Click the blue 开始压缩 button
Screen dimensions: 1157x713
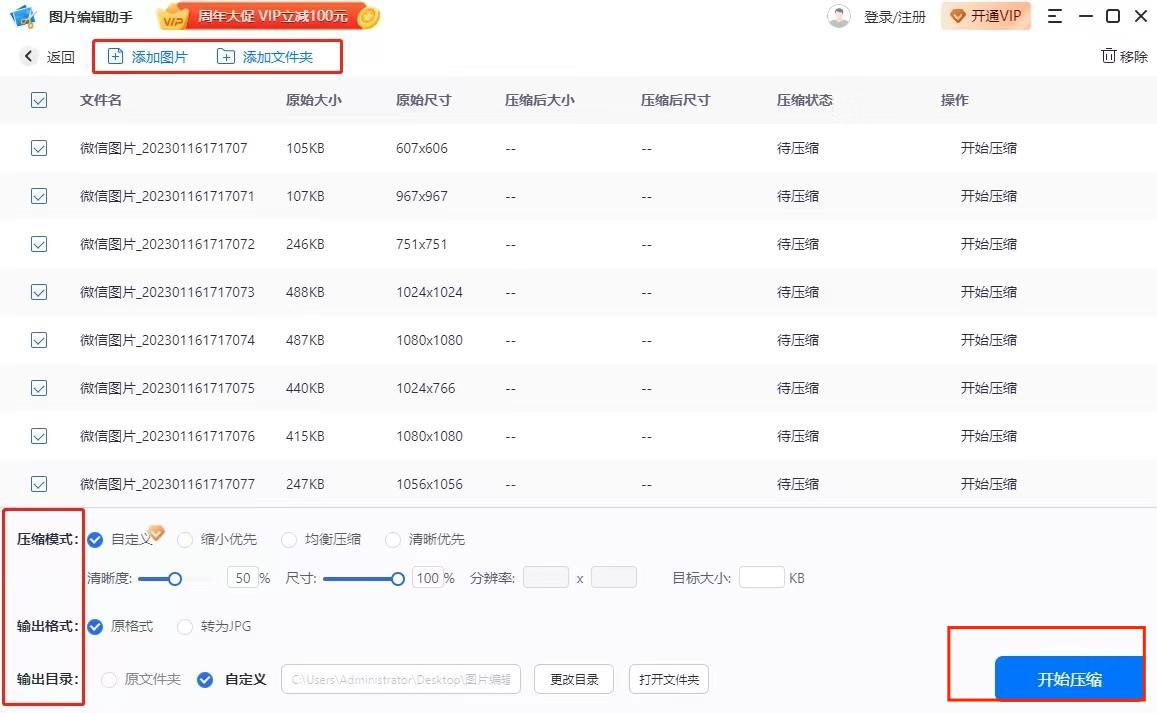(x=1069, y=678)
